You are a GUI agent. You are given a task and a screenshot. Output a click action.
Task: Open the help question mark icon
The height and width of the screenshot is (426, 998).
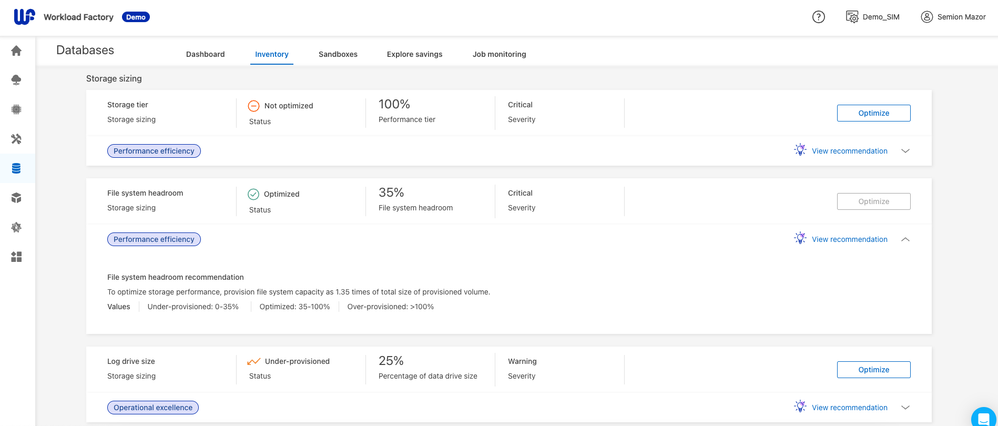[x=818, y=17]
